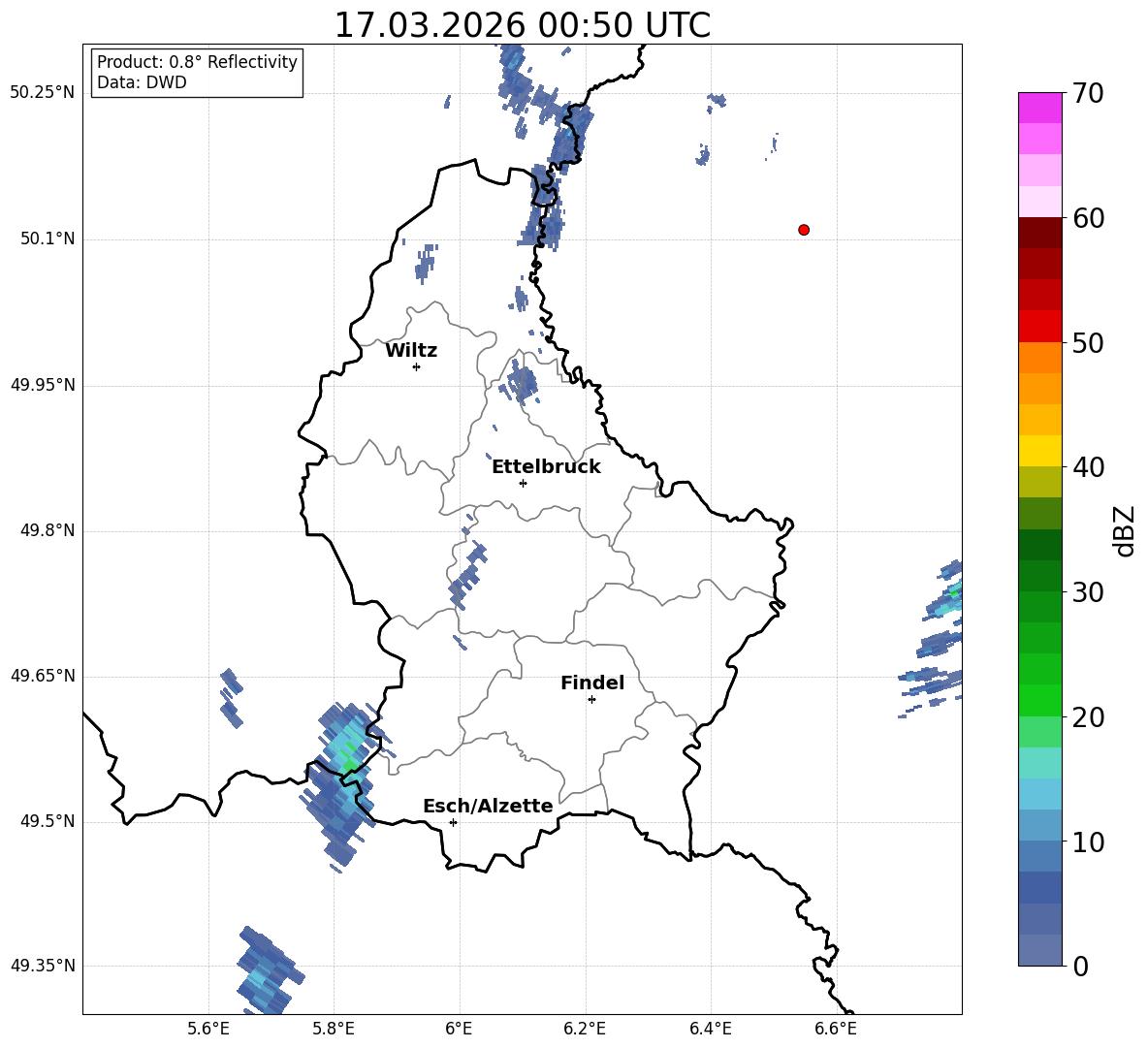The width and height of the screenshot is (1148, 1048).
Task: Click the Wiltz cross marker
Action: (416, 366)
